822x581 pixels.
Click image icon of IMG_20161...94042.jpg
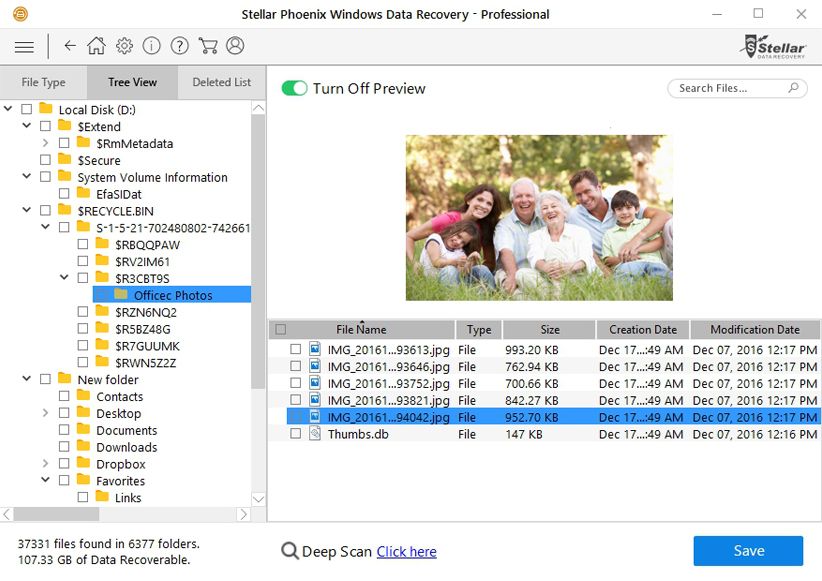pyautogui.click(x=315, y=417)
